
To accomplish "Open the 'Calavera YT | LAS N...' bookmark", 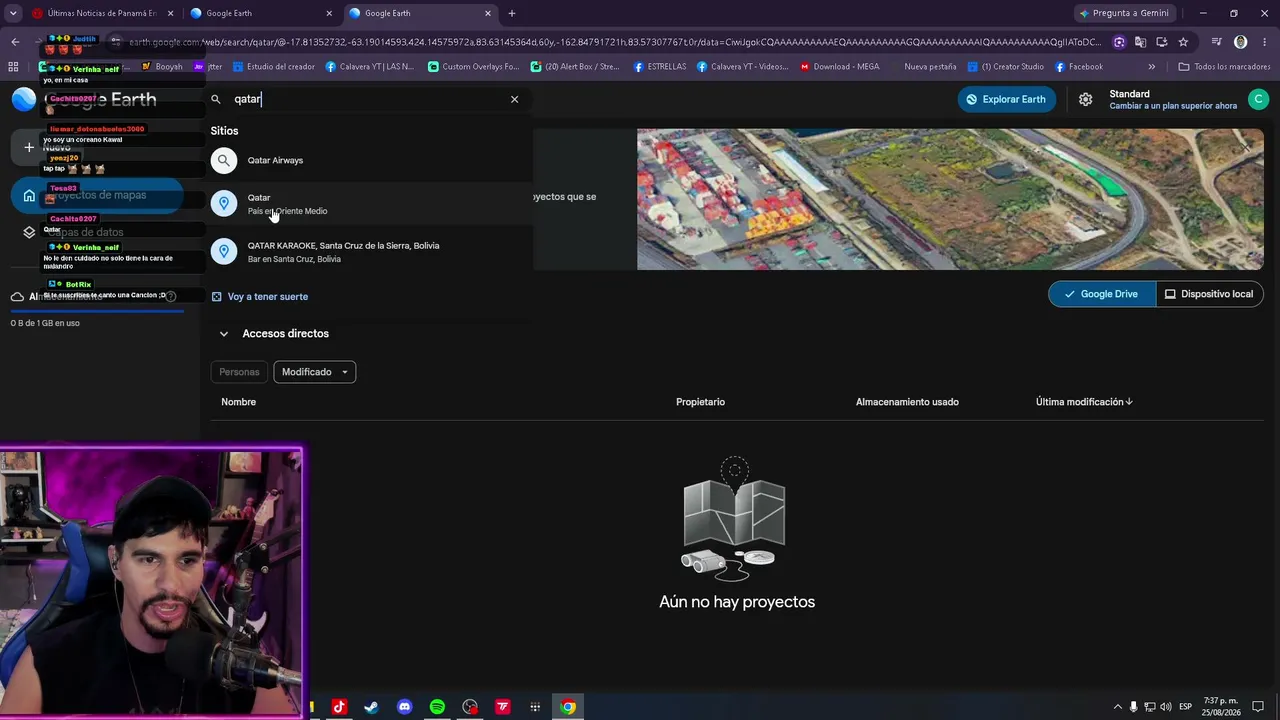I will pyautogui.click(x=370, y=67).
